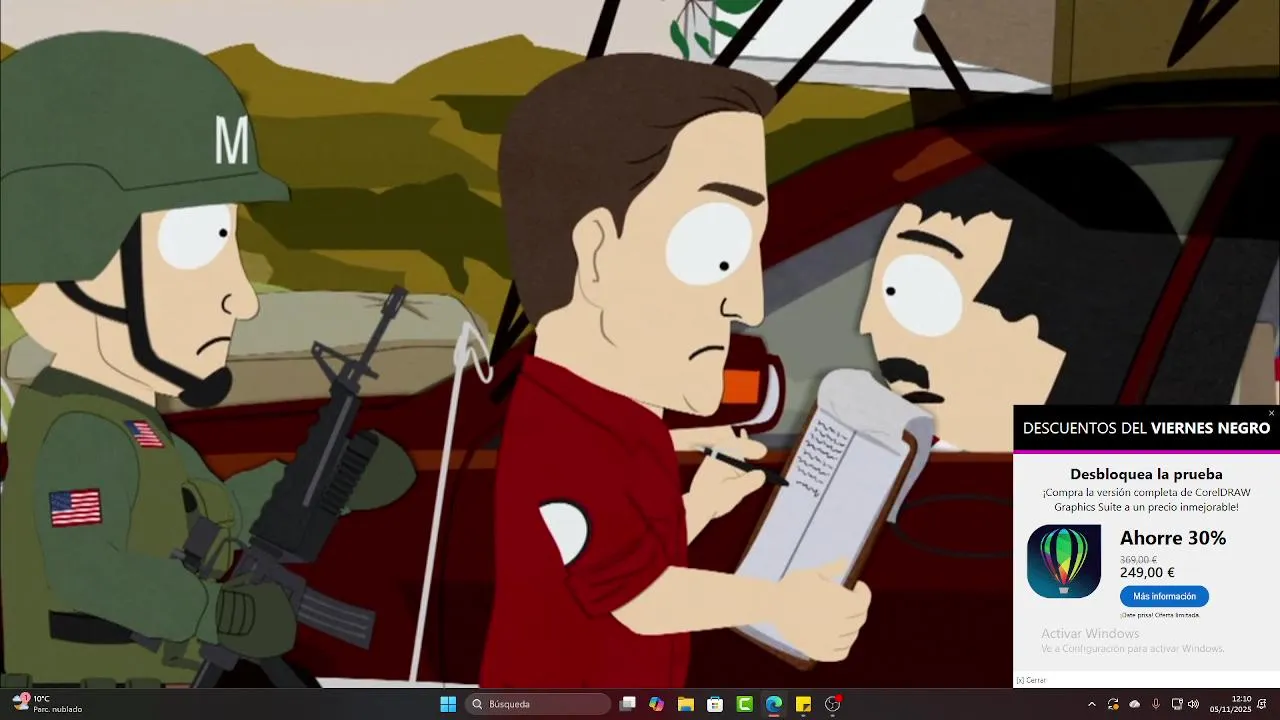The height and width of the screenshot is (720, 1280).
Task: Expand the hidden system tray icons chevron
Action: [x=1091, y=704]
